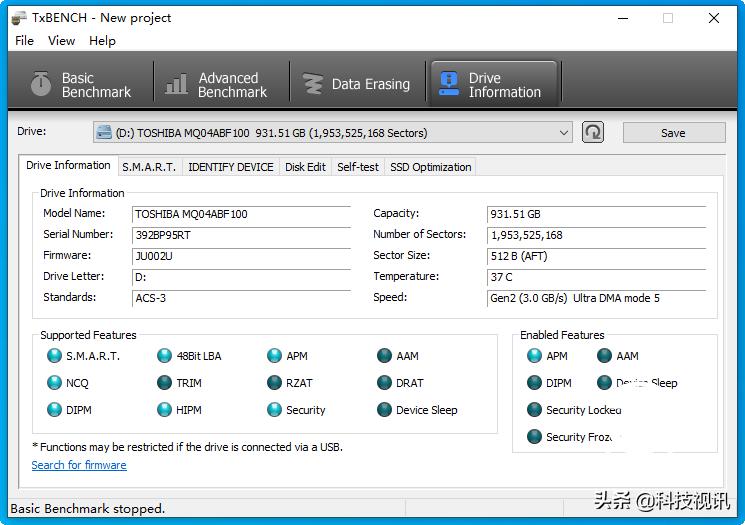Open the Advanced Benchmark chart tab
Viewport: 745px width, 525px height.
pyautogui.click(x=217, y=85)
